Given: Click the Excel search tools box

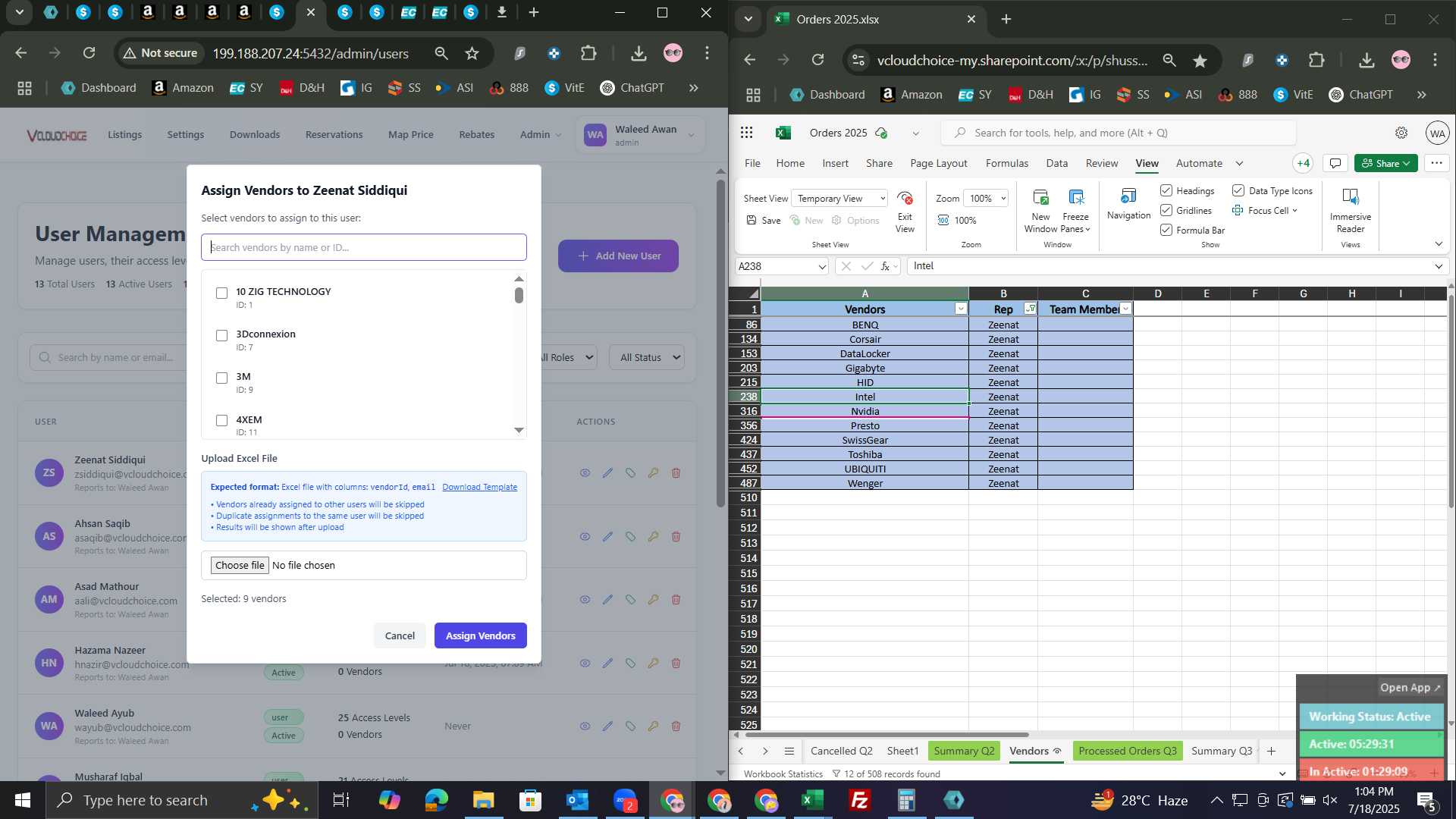Looking at the screenshot, I should coord(1119,133).
